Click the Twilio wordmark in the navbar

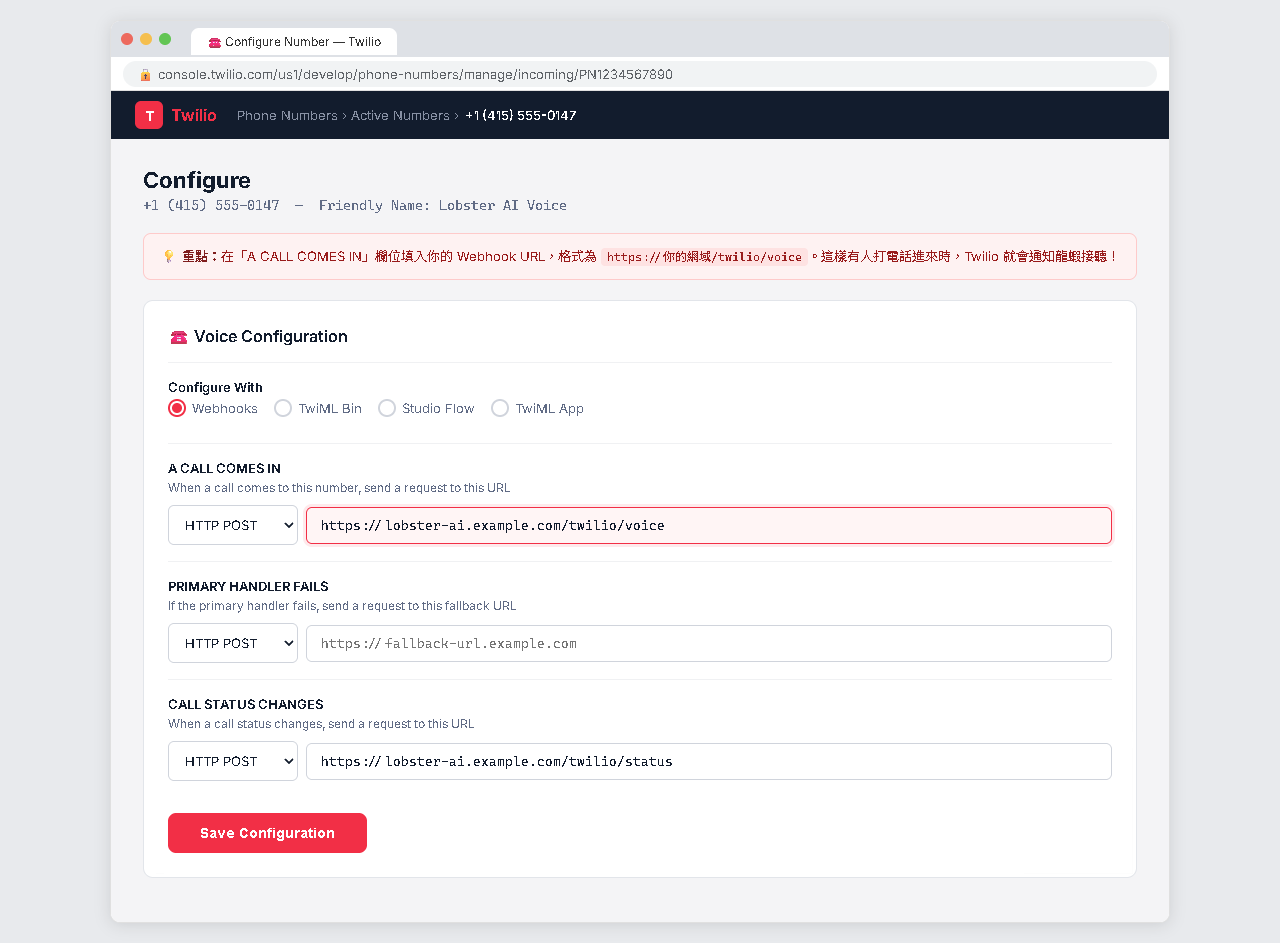click(x=194, y=114)
